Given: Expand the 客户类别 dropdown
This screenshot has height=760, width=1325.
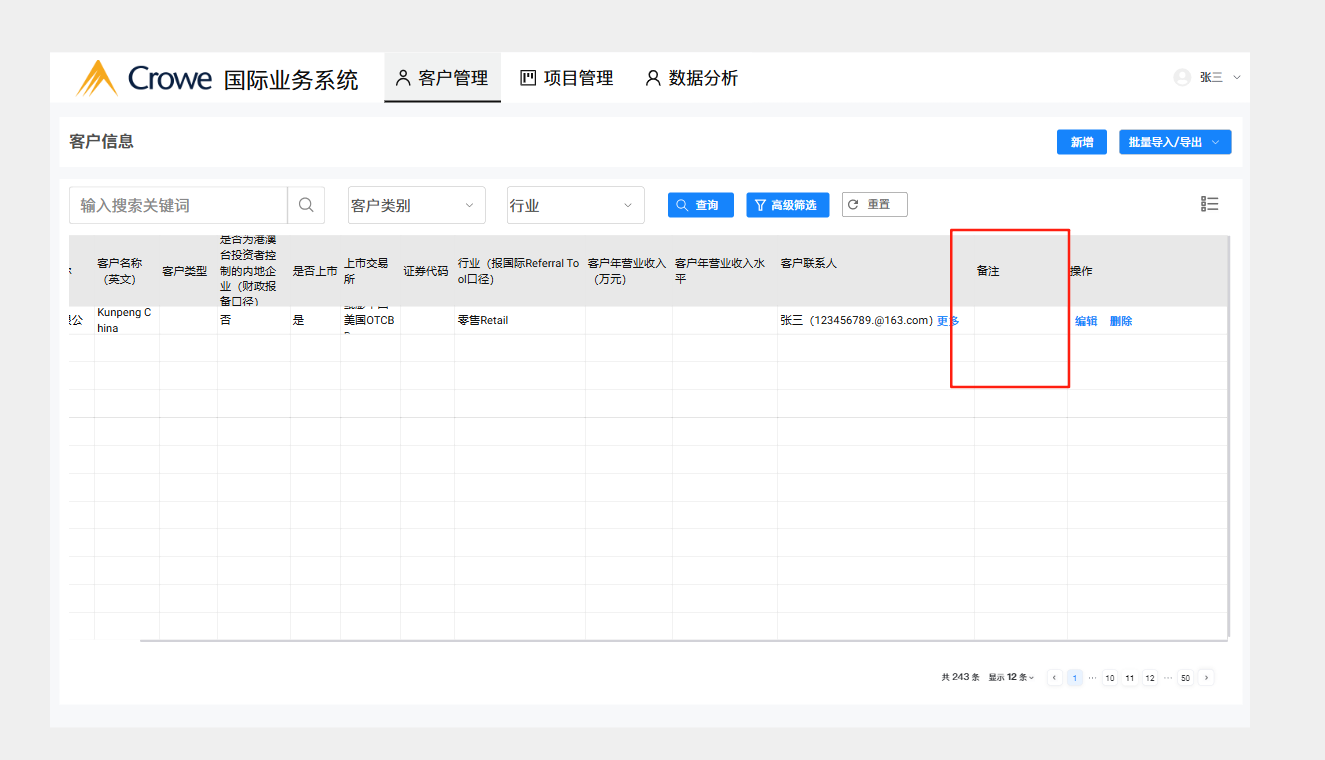Looking at the screenshot, I should [x=416, y=205].
